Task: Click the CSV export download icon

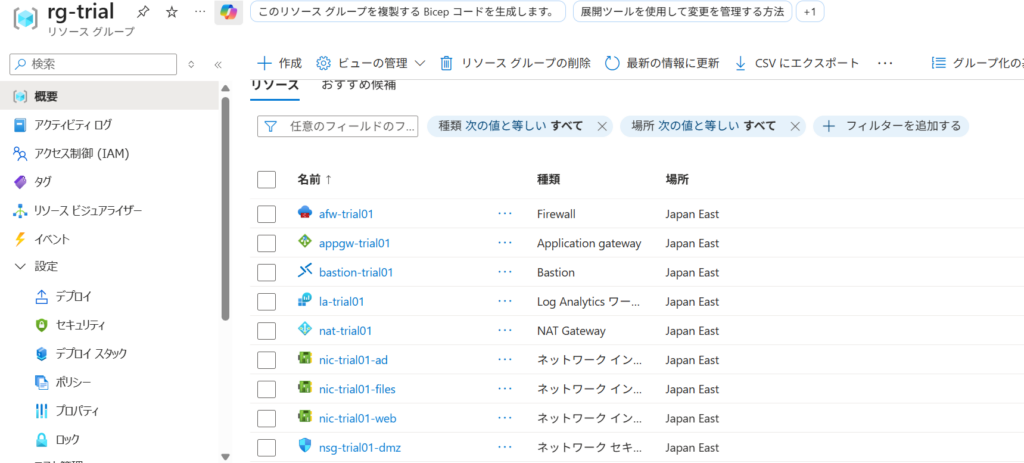Action: pyautogui.click(x=741, y=63)
